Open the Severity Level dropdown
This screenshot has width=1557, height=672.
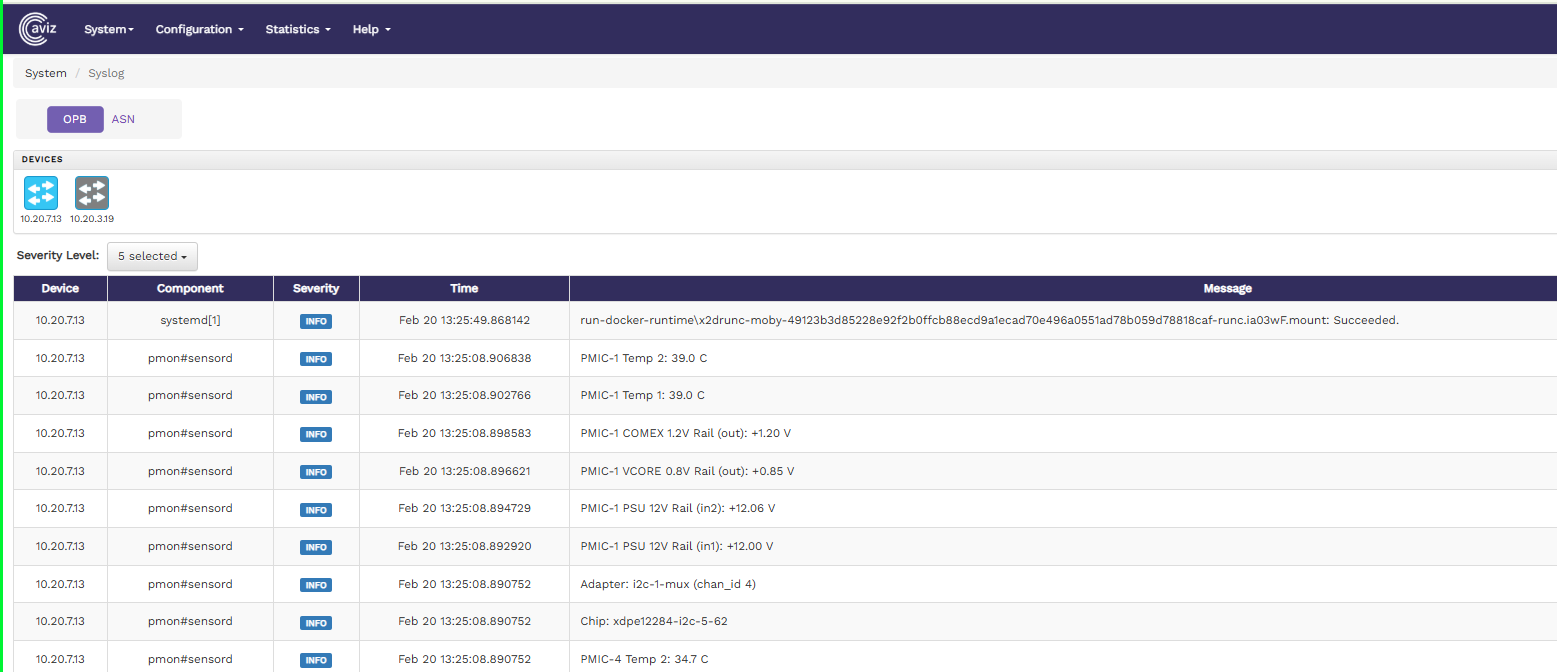click(x=152, y=256)
